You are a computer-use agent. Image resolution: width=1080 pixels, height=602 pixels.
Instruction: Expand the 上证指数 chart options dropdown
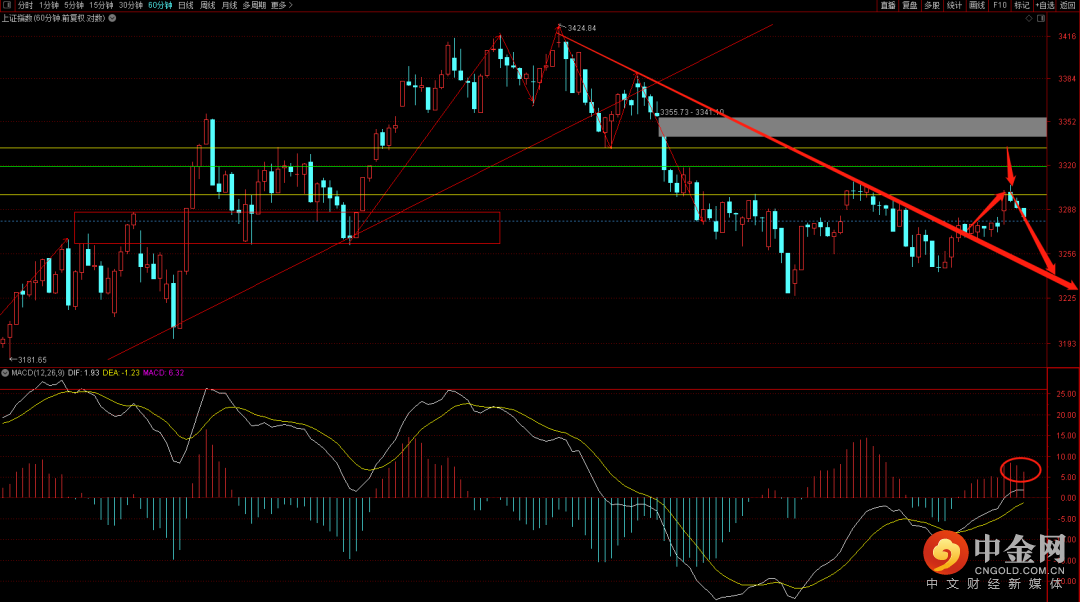point(113,18)
